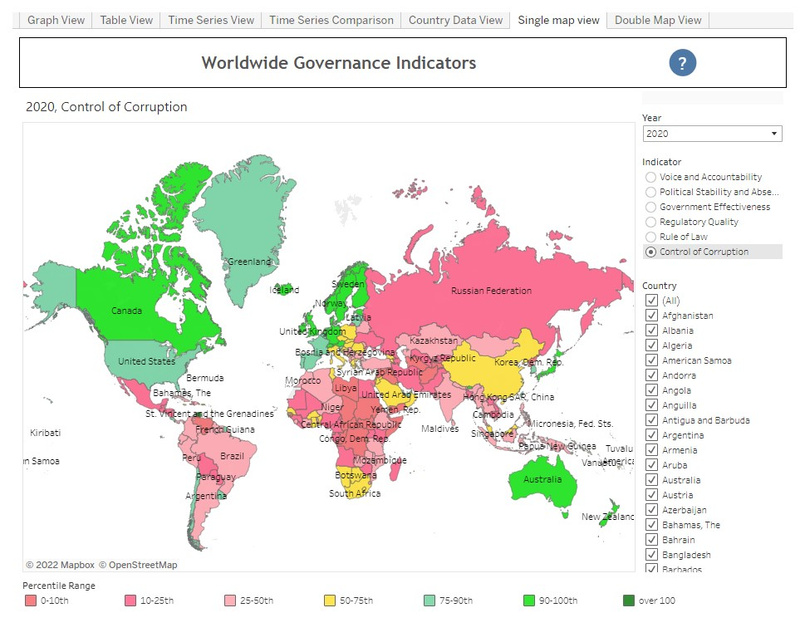This screenshot has width=800, height=617.
Task: Click the 0-10th percentile legend swatch
Action: 32,601
